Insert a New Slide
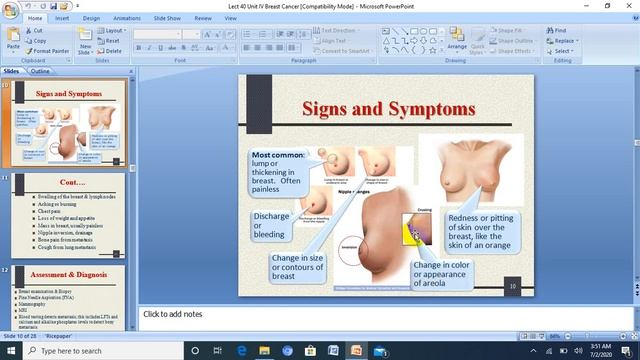Viewport: 640px width, 360px height. [85, 41]
